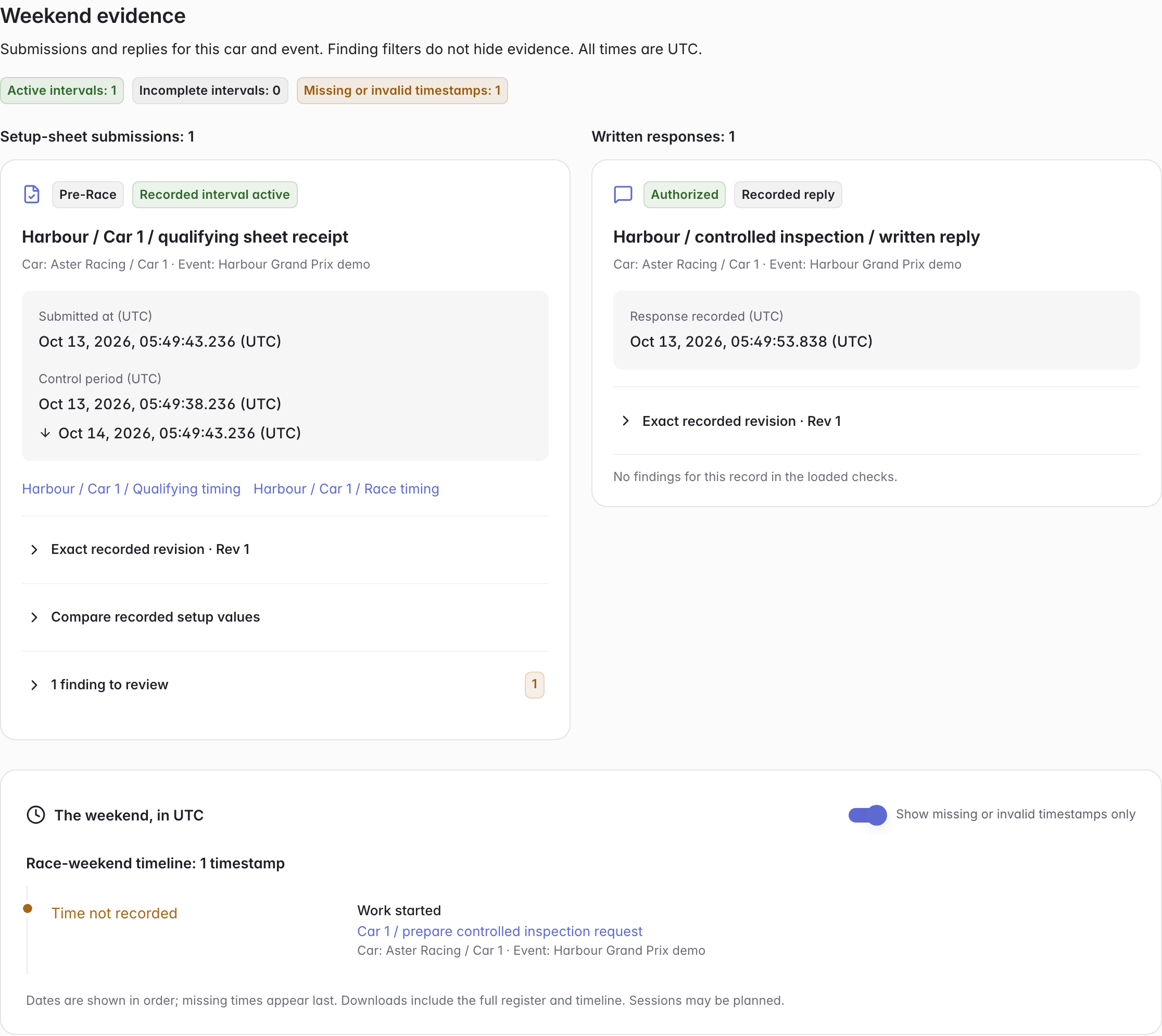The width and height of the screenshot is (1162, 1036).
Task: Click the Time not recorded label
Action: pyautogui.click(x=115, y=913)
